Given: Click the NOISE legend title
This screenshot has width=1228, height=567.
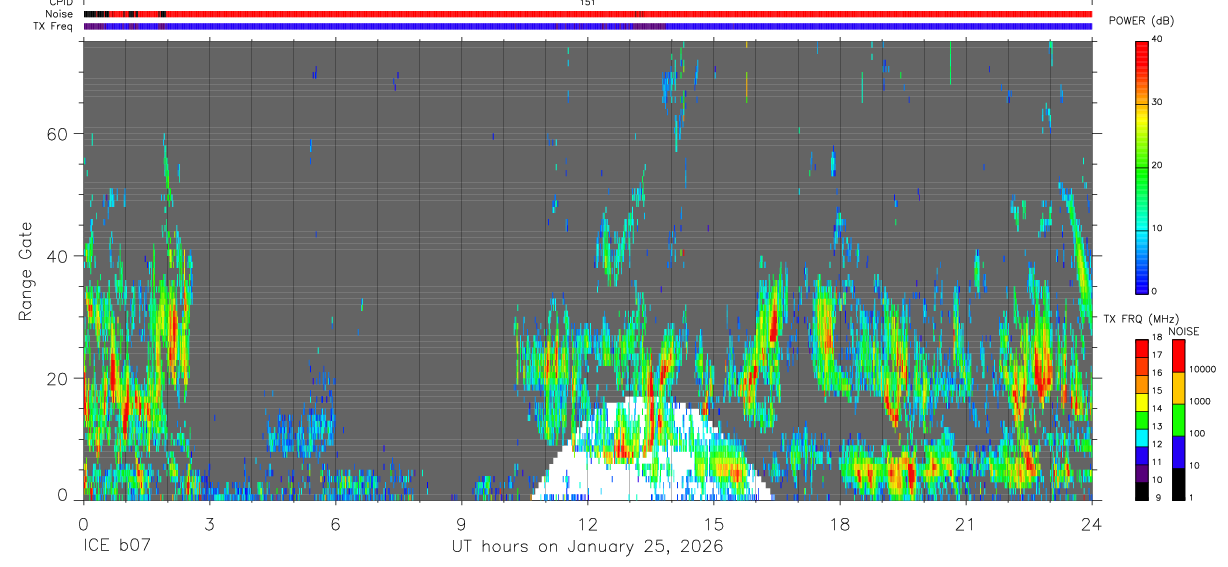Looking at the screenshot, I should coord(1184,331).
